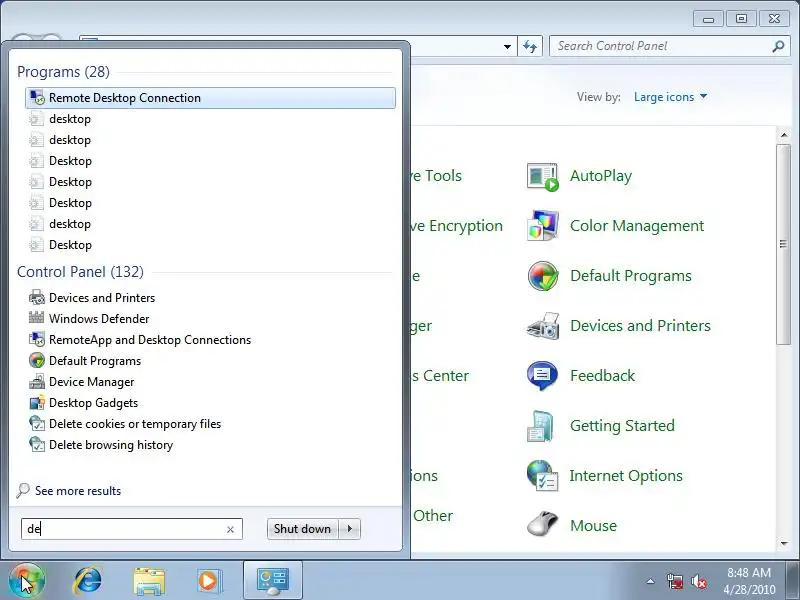Image resolution: width=800 pixels, height=600 pixels.
Task: Click the network status tray icon
Action: [675, 581]
